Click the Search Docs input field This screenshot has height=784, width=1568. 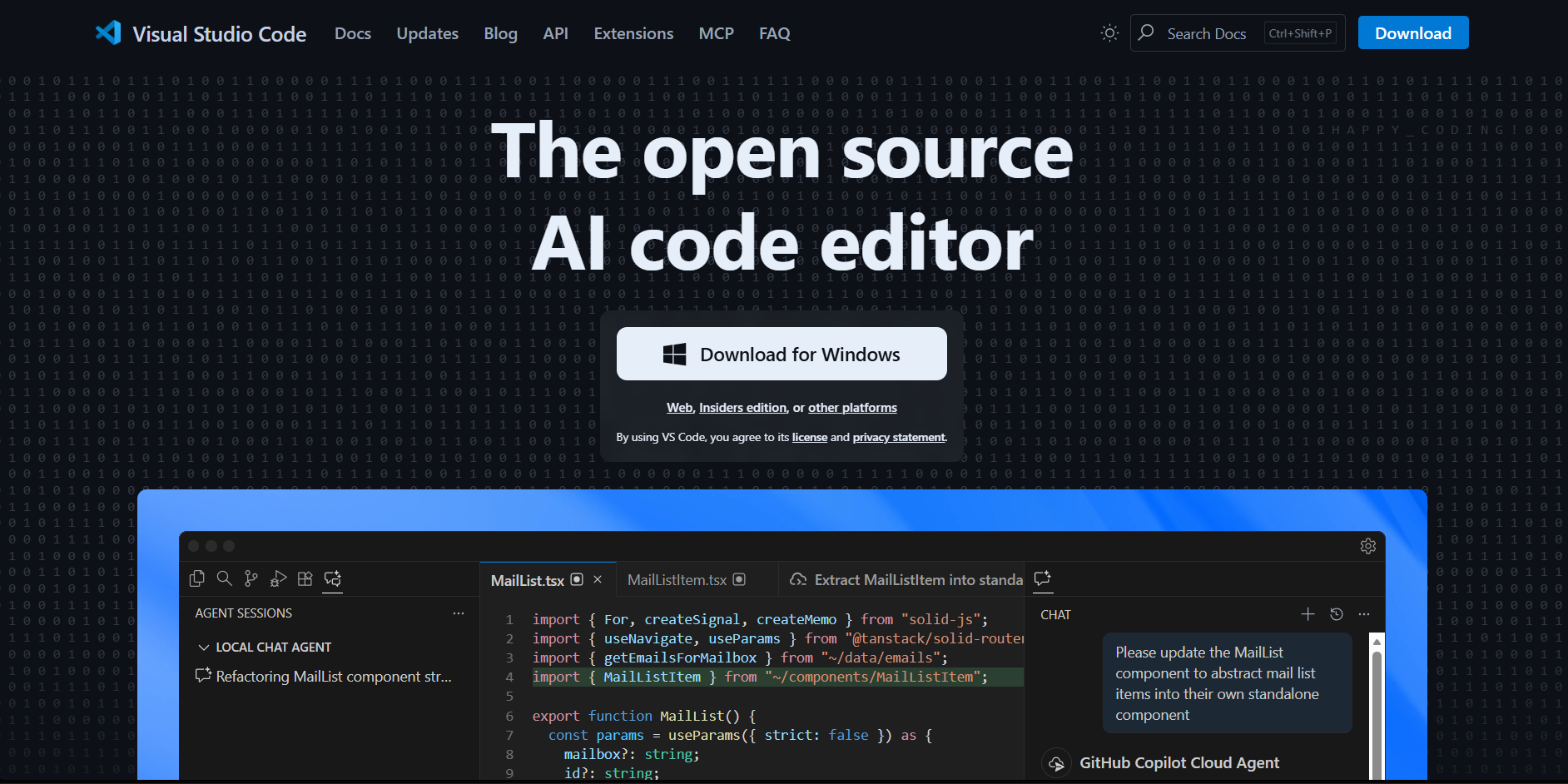[x=1207, y=32]
